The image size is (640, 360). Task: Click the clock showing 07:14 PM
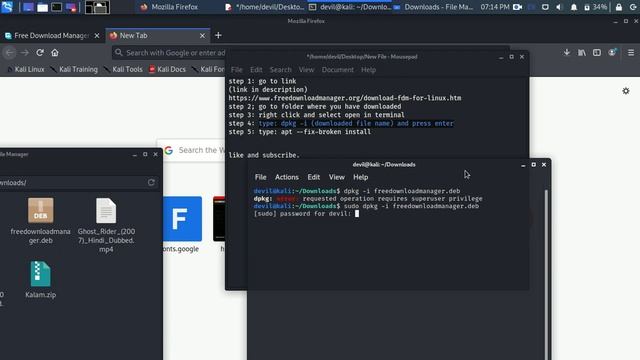pyautogui.click(x=495, y=7)
